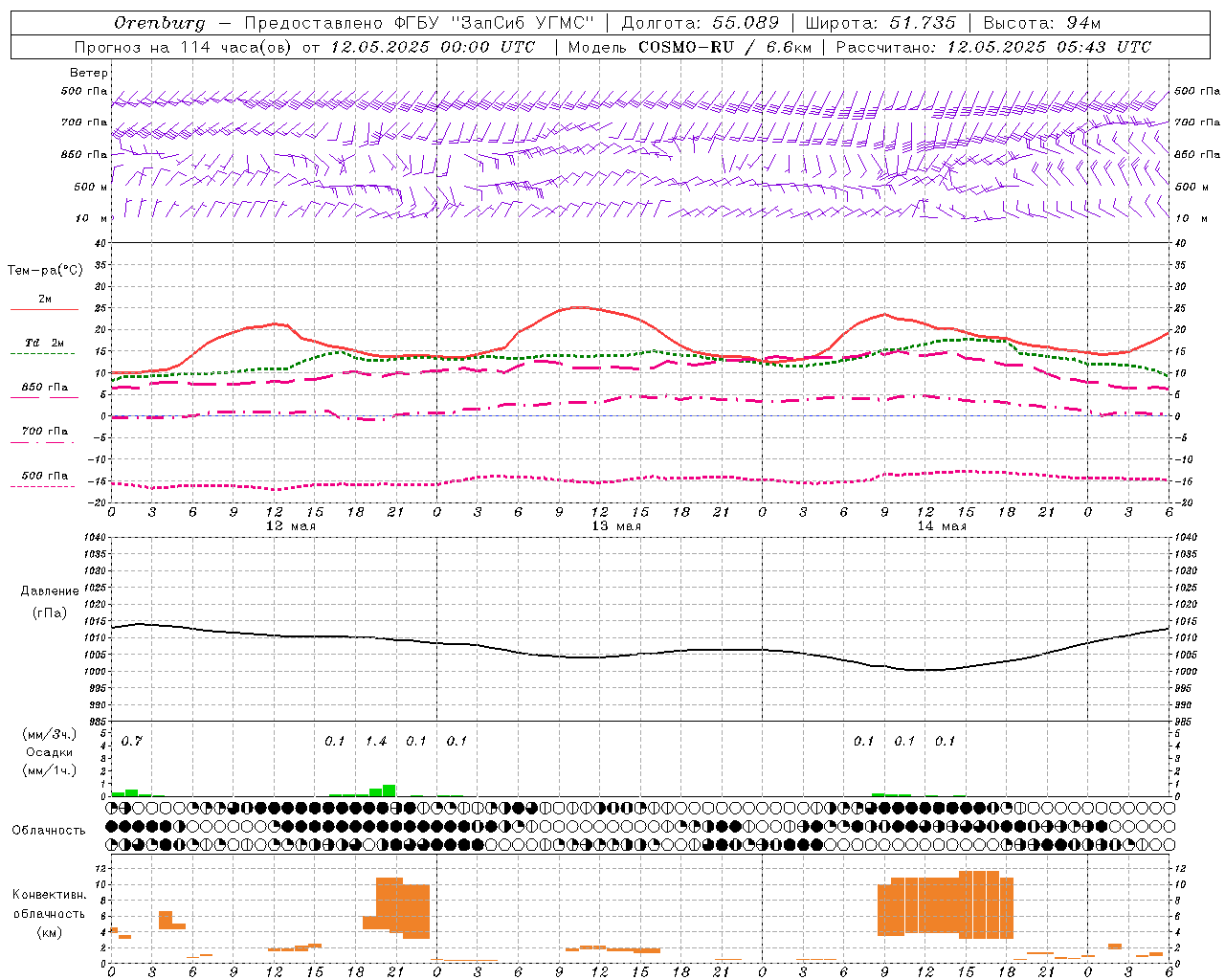Select the 'Широта: 51.735' header entry
The width and height of the screenshot is (1225, 980).
[x=880, y=23]
